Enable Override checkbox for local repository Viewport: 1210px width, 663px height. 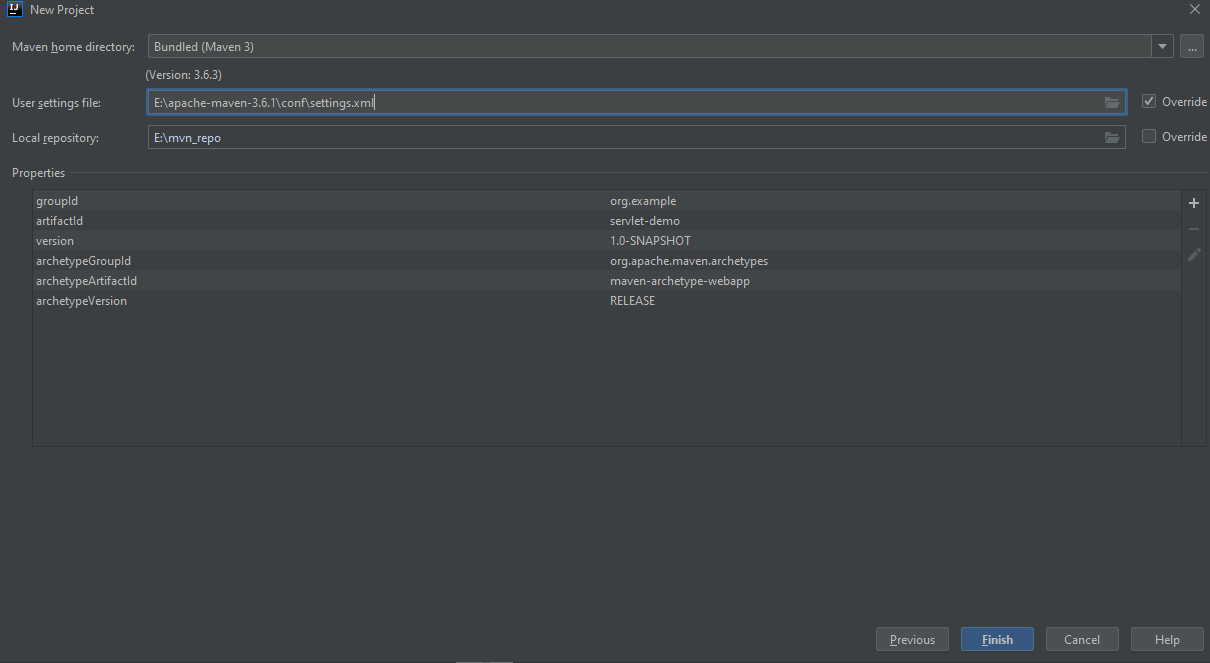[1149, 137]
